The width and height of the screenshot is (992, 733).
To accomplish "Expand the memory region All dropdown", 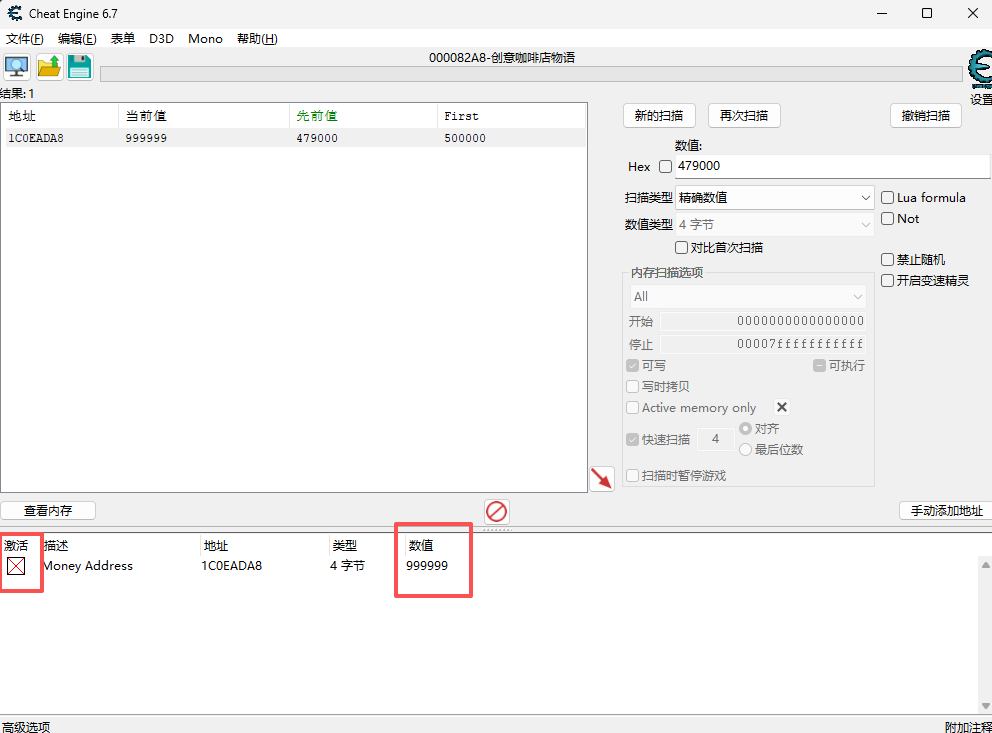I will [x=747, y=297].
